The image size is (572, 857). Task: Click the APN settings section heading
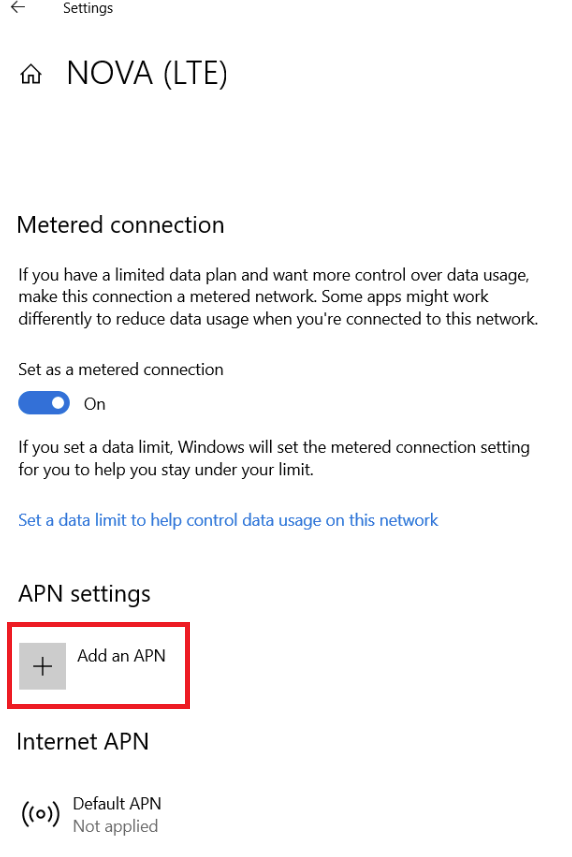(84, 594)
